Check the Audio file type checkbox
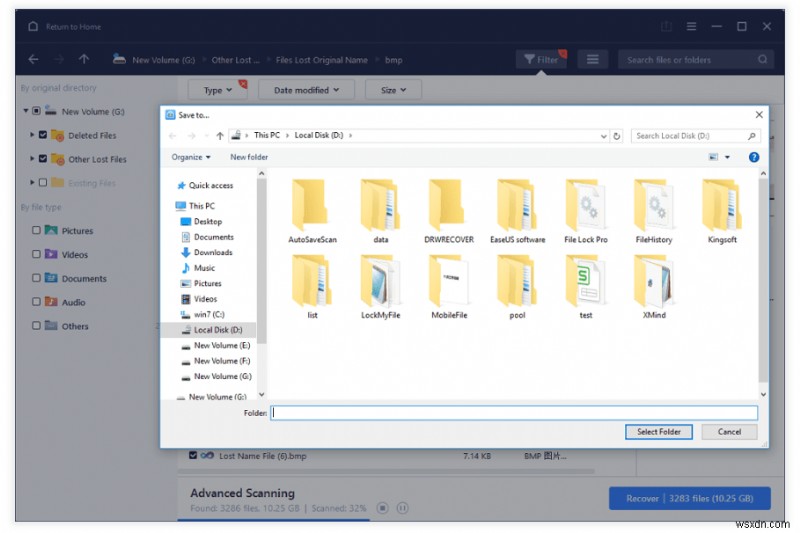This screenshot has width=800, height=533. pos(36,301)
